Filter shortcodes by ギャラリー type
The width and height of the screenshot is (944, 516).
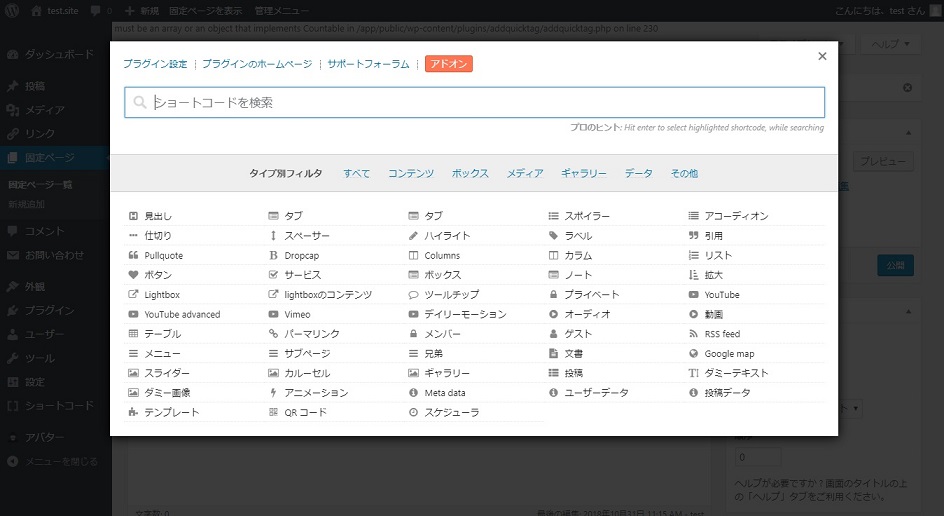click(x=584, y=174)
